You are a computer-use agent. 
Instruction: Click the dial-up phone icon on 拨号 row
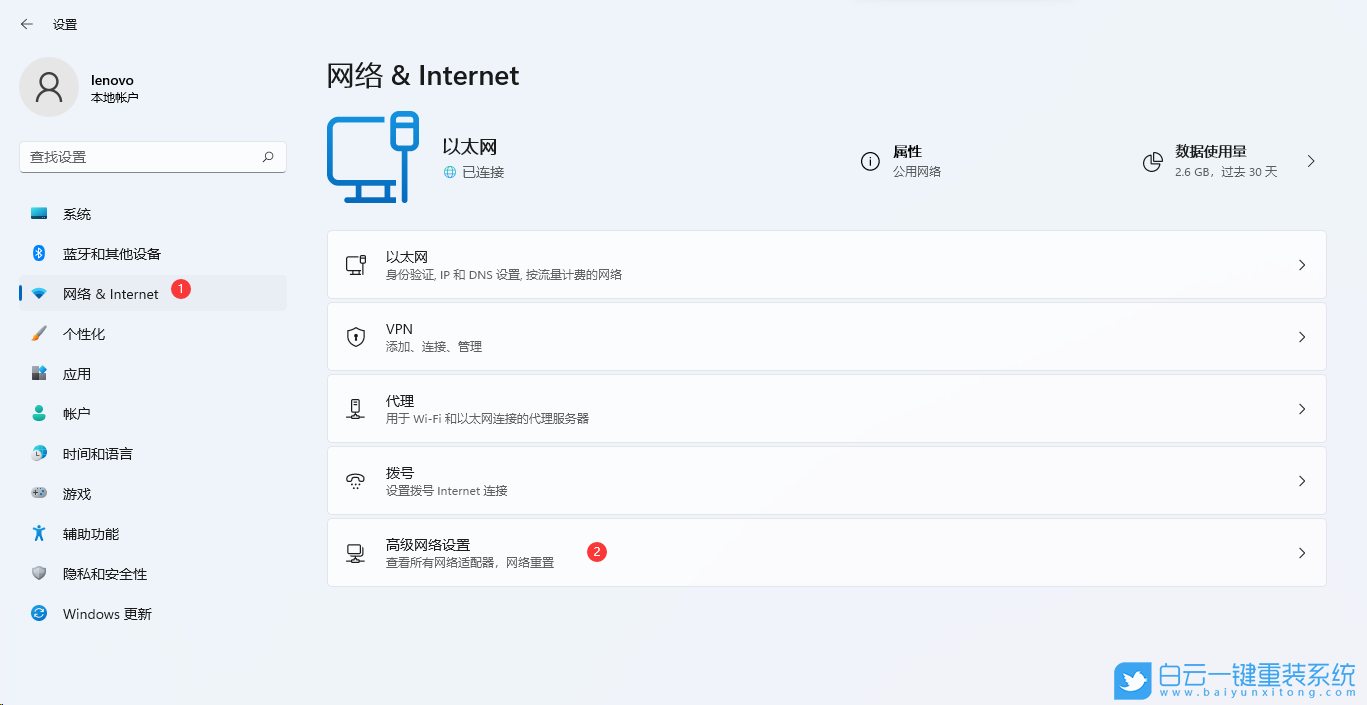[356, 480]
